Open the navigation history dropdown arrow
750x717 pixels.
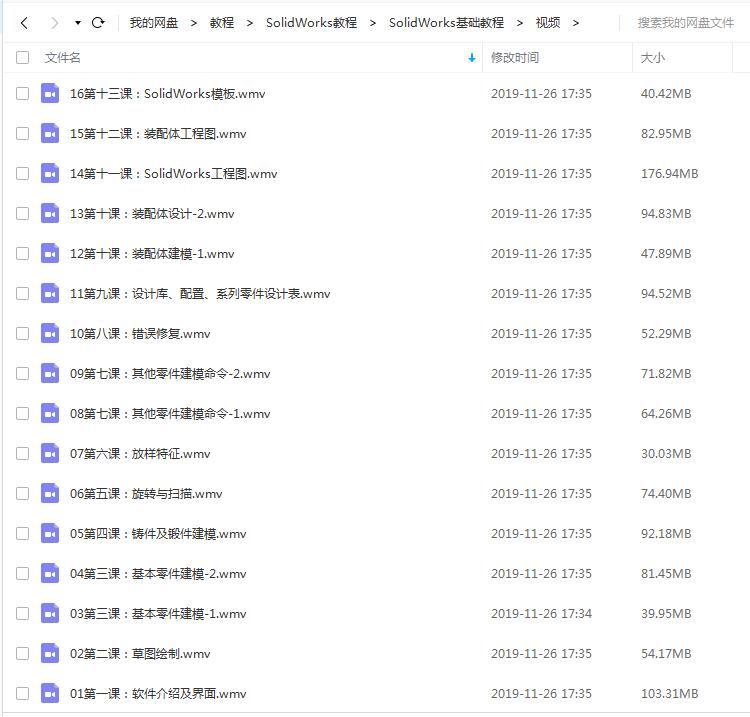pyautogui.click(x=77, y=22)
